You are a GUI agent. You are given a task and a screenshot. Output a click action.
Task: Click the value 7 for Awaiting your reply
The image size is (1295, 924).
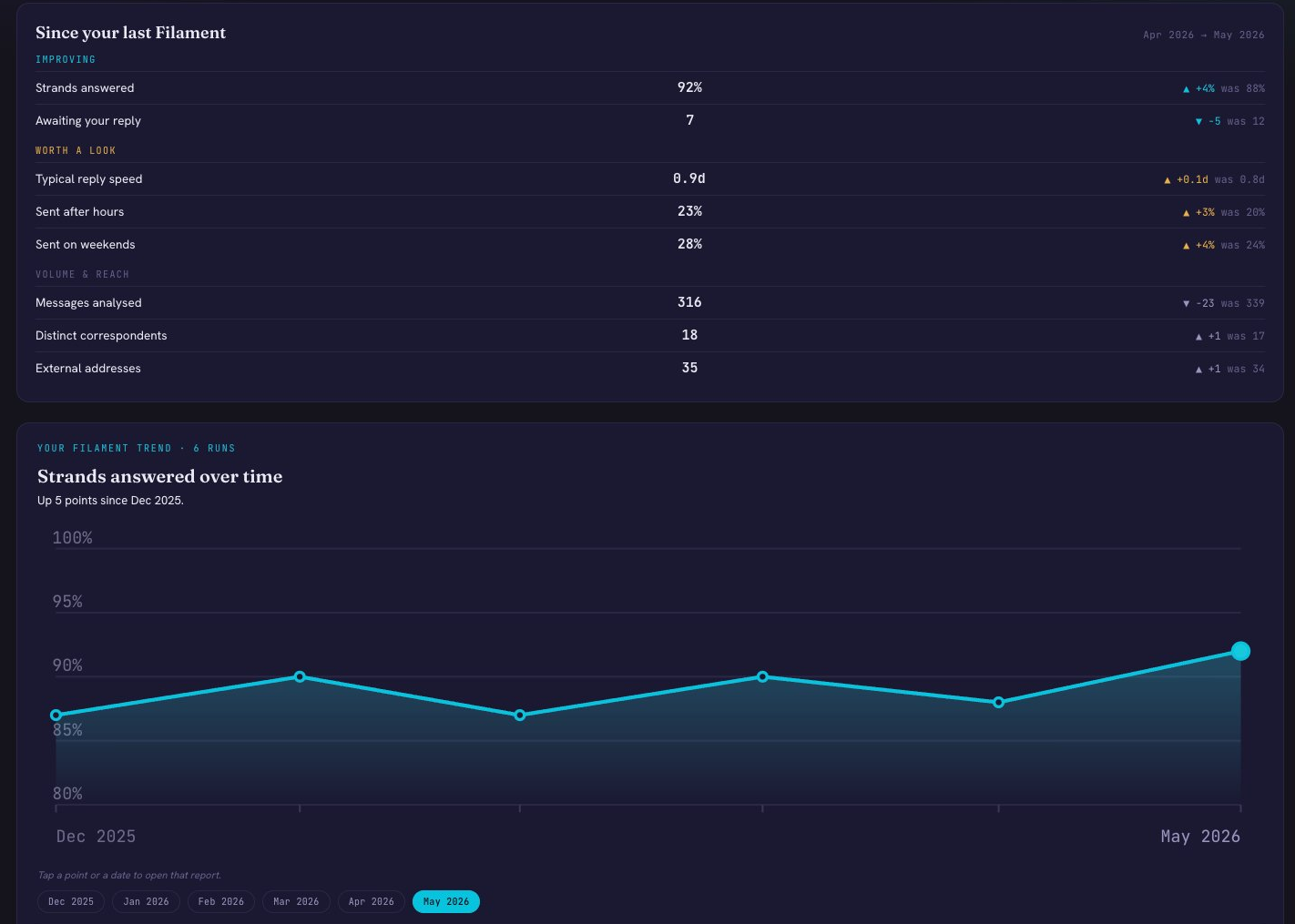point(689,120)
